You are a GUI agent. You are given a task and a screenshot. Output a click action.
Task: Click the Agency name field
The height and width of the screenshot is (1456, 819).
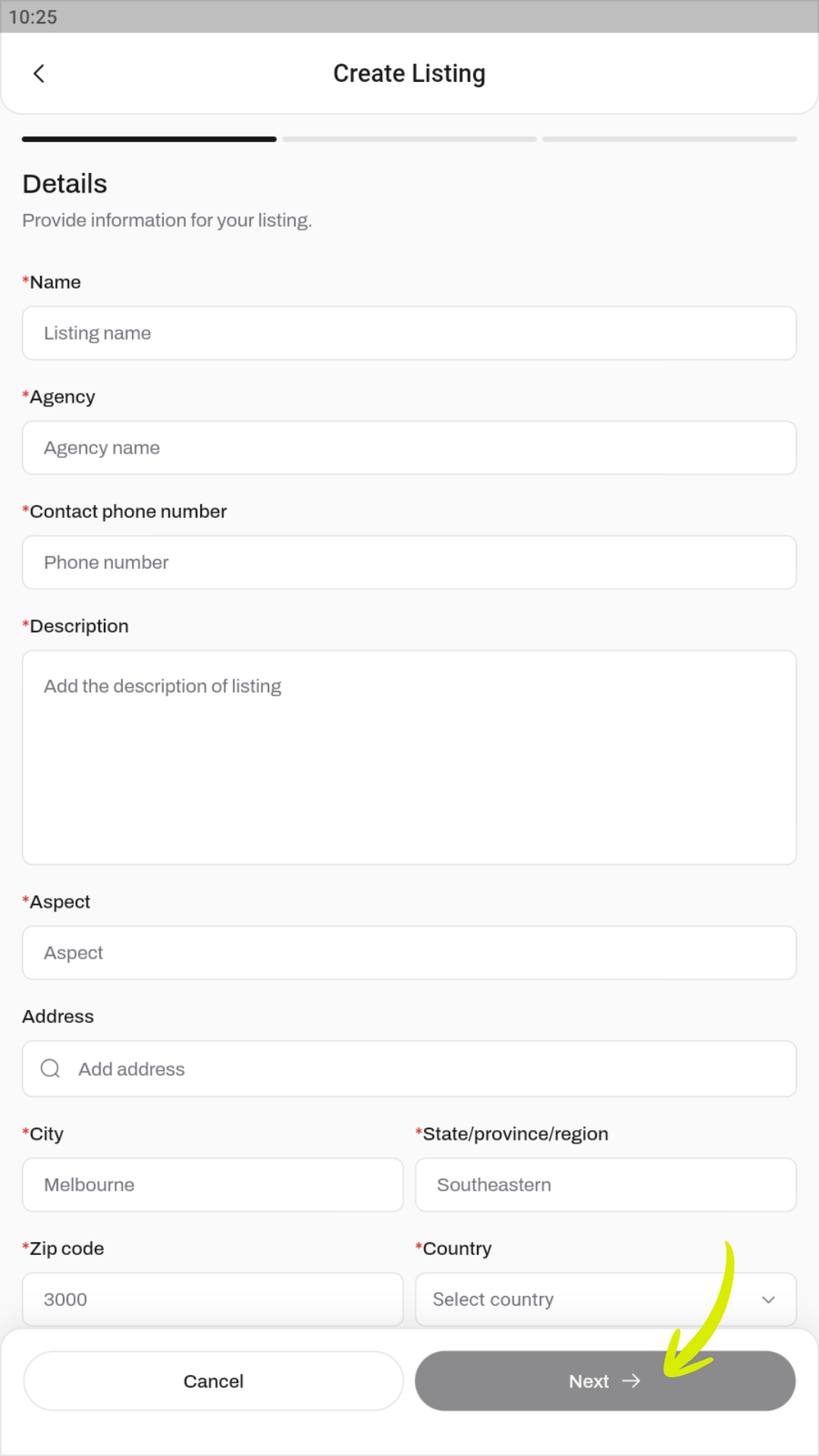pos(409,448)
